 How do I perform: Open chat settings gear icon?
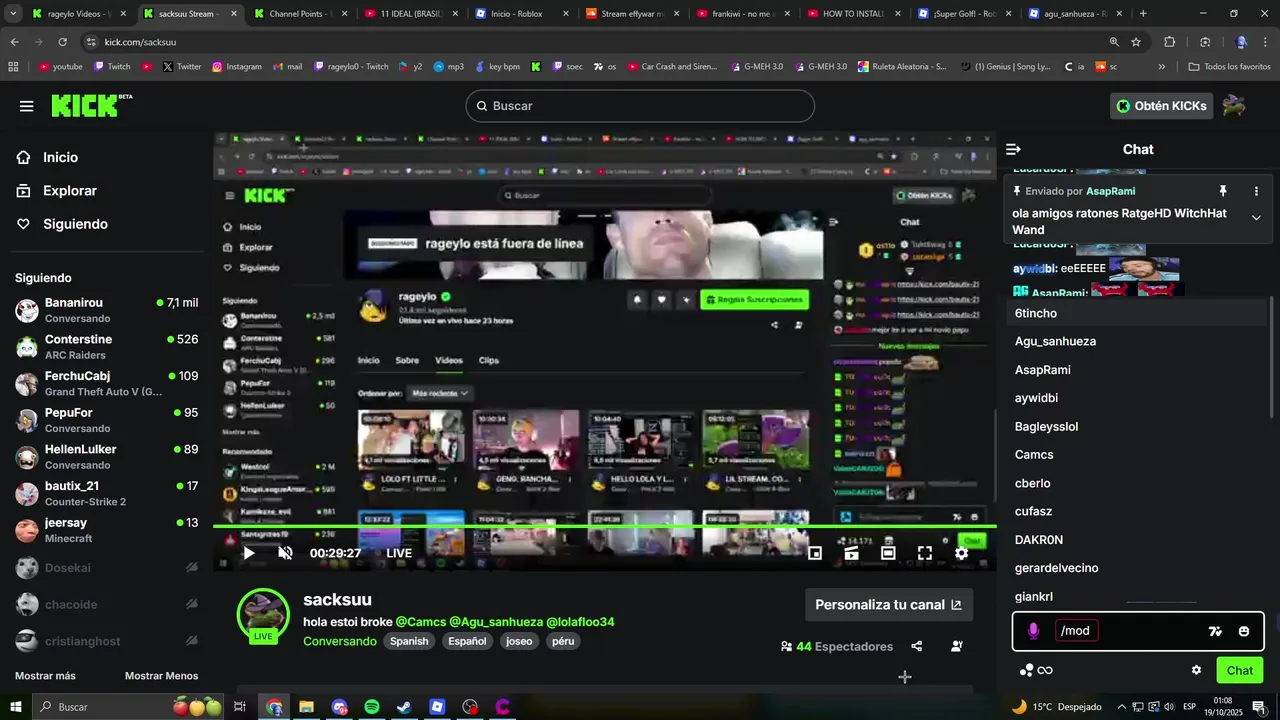coord(1196,670)
